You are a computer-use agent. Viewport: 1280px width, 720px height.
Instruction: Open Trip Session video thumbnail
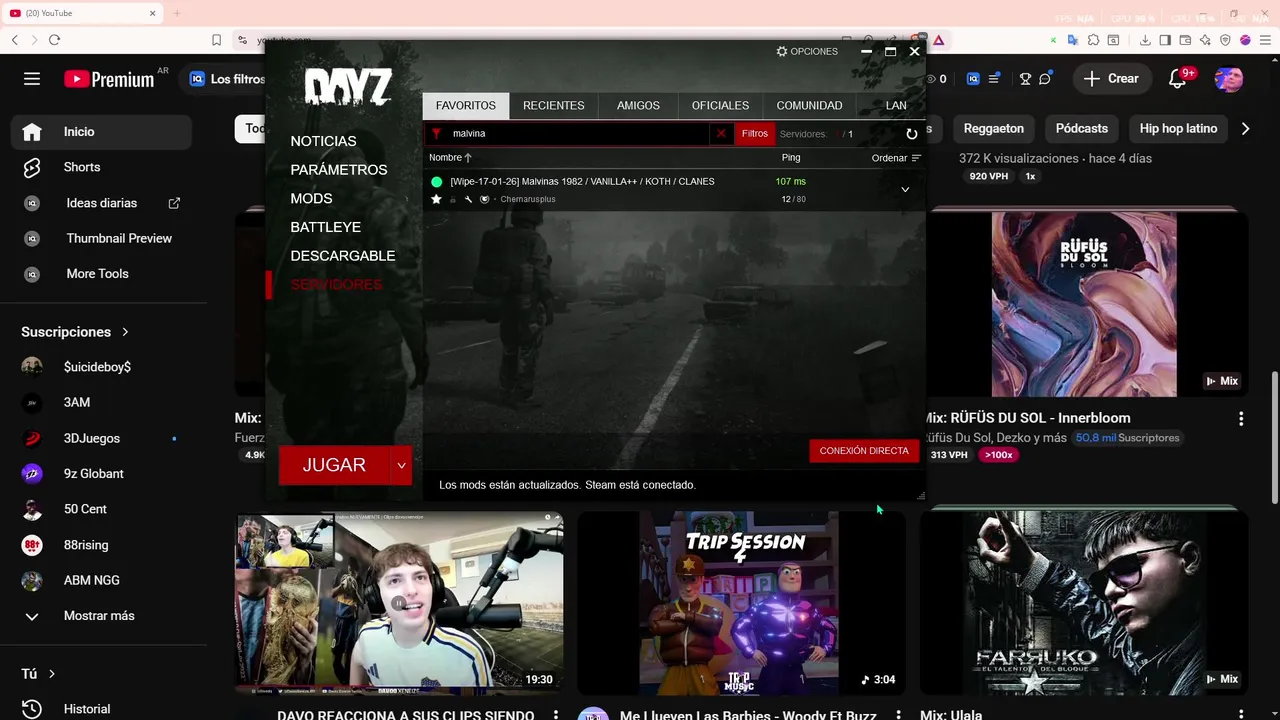tap(741, 603)
